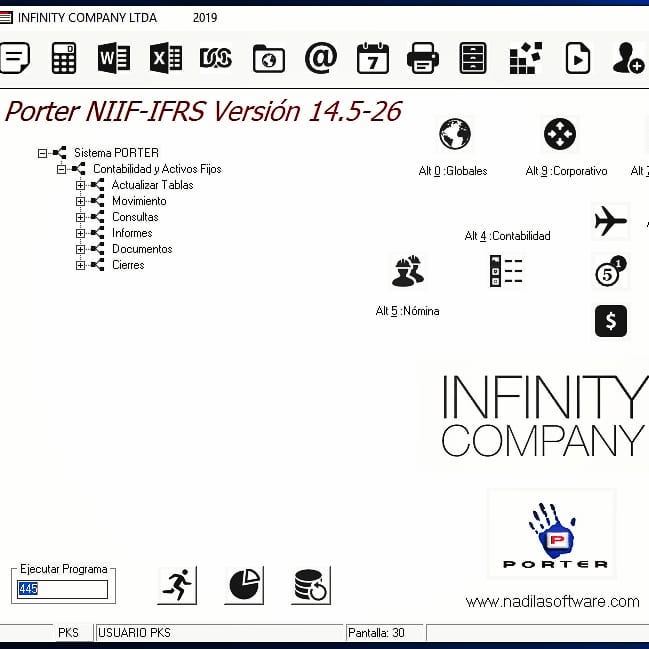The image size is (649, 649).
Task: Select Contabilidad y Activos Fijos item
Action: (x=157, y=169)
